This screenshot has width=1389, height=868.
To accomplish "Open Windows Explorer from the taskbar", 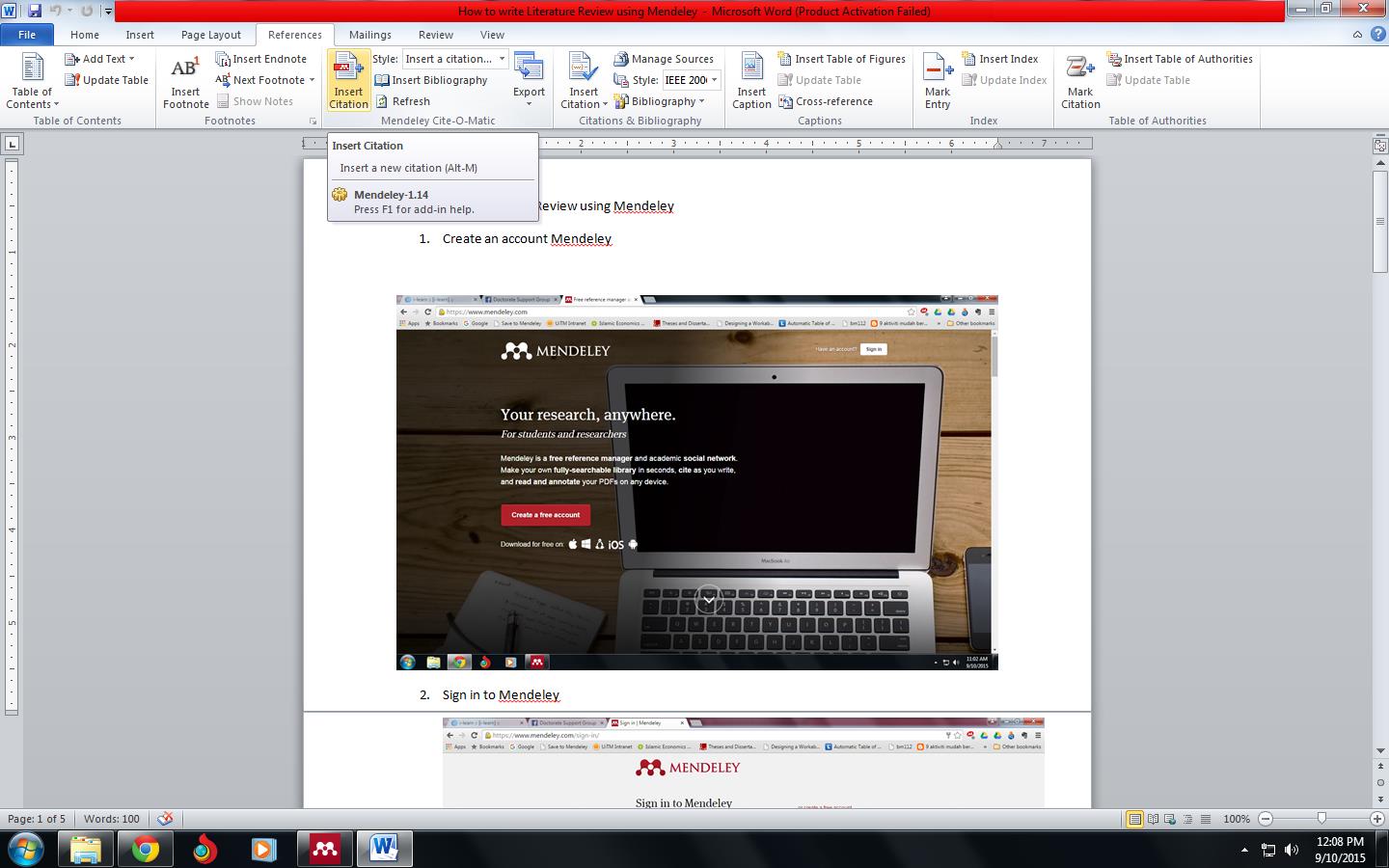I will point(85,849).
